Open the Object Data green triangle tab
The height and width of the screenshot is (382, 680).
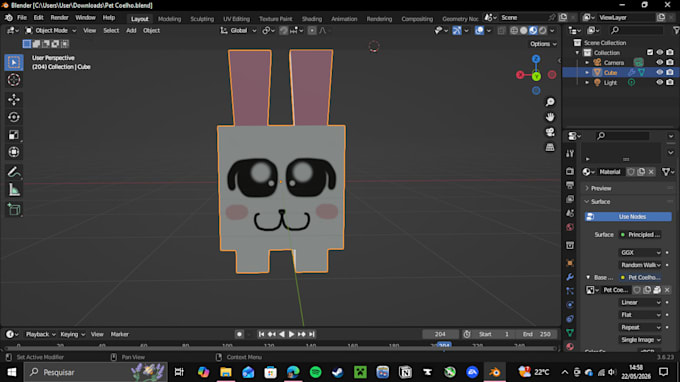click(570, 333)
